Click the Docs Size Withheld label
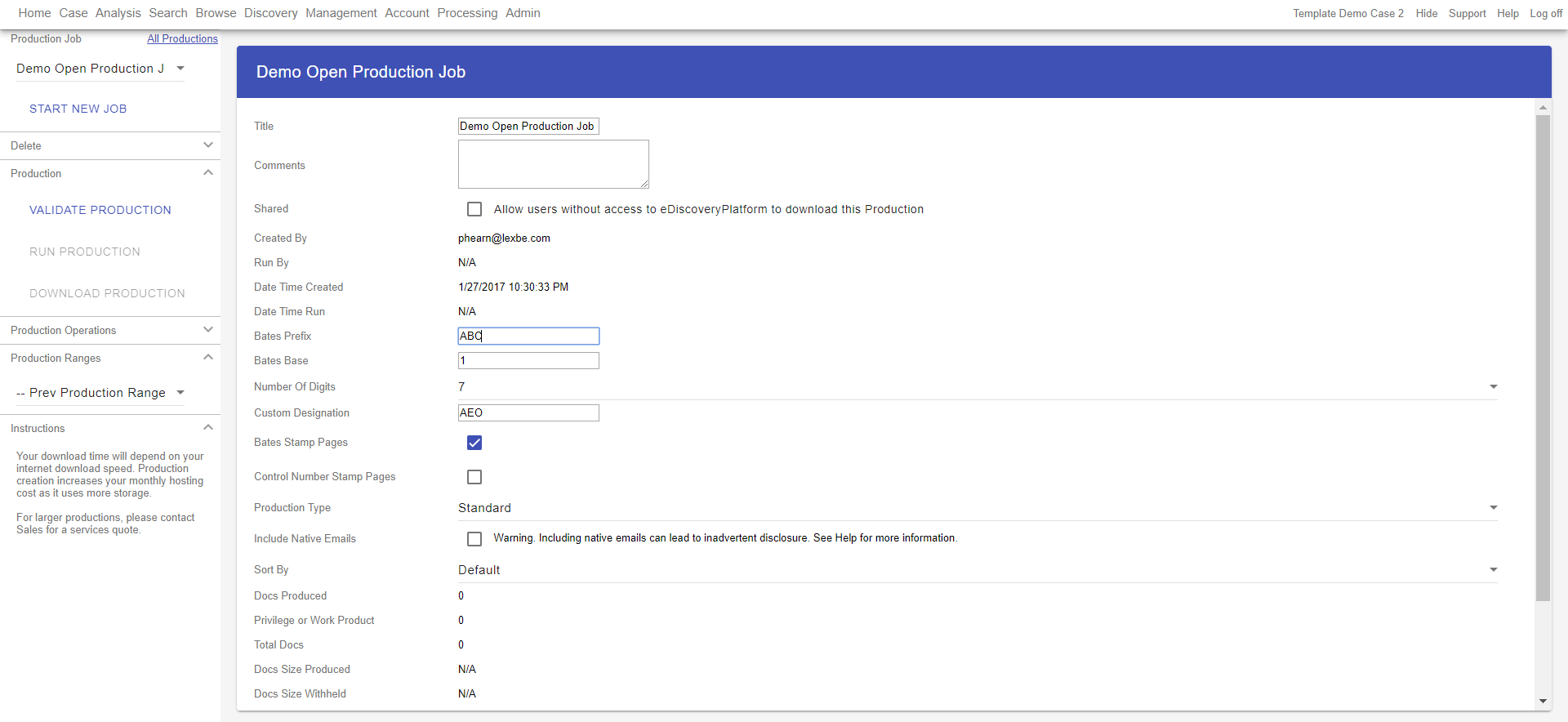This screenshot has height=722, width=1568. click(300, 694)
